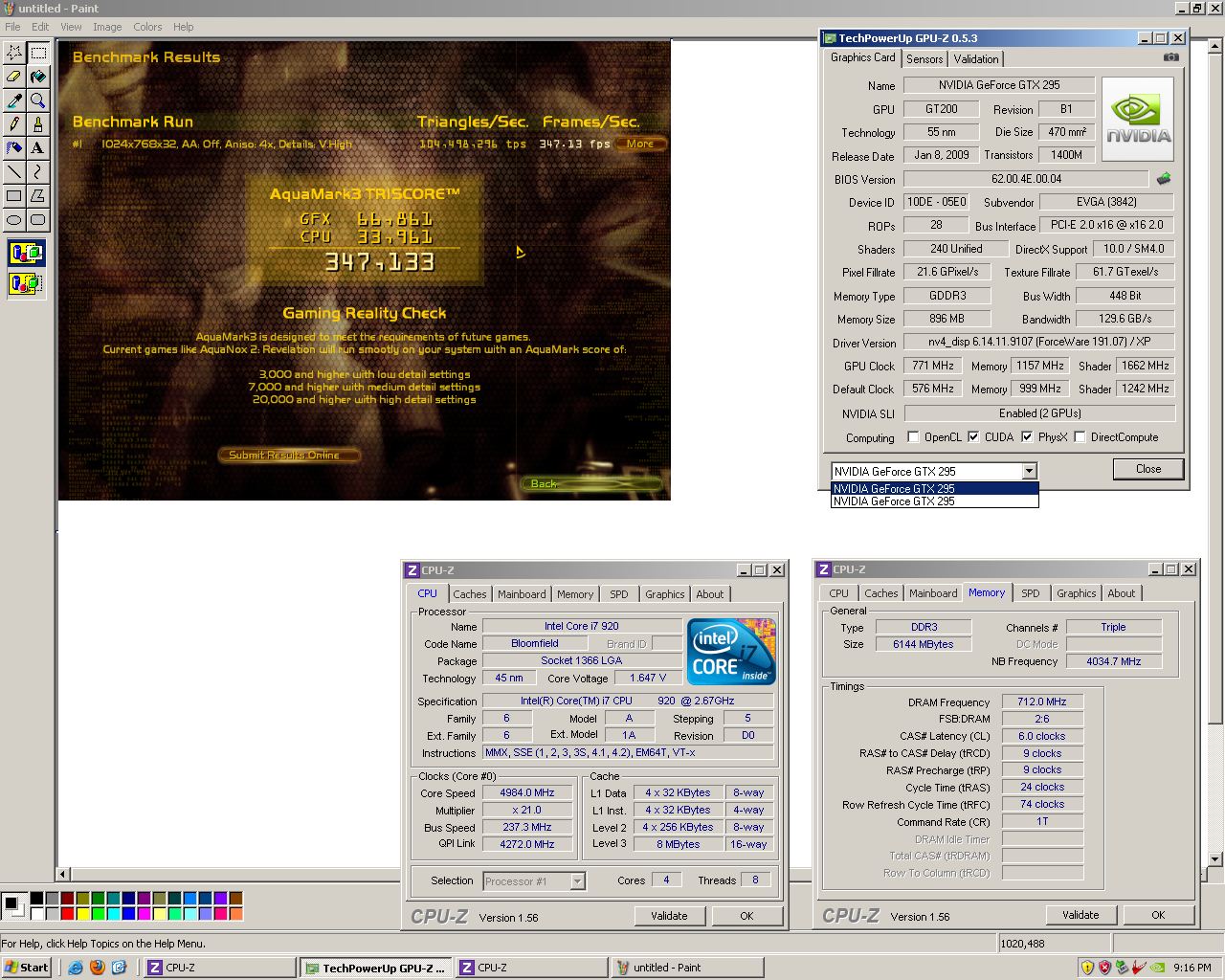Pick the bright blue color swatch
The width and height of the screenshot is (1225, 980).
tap(128, 914)
